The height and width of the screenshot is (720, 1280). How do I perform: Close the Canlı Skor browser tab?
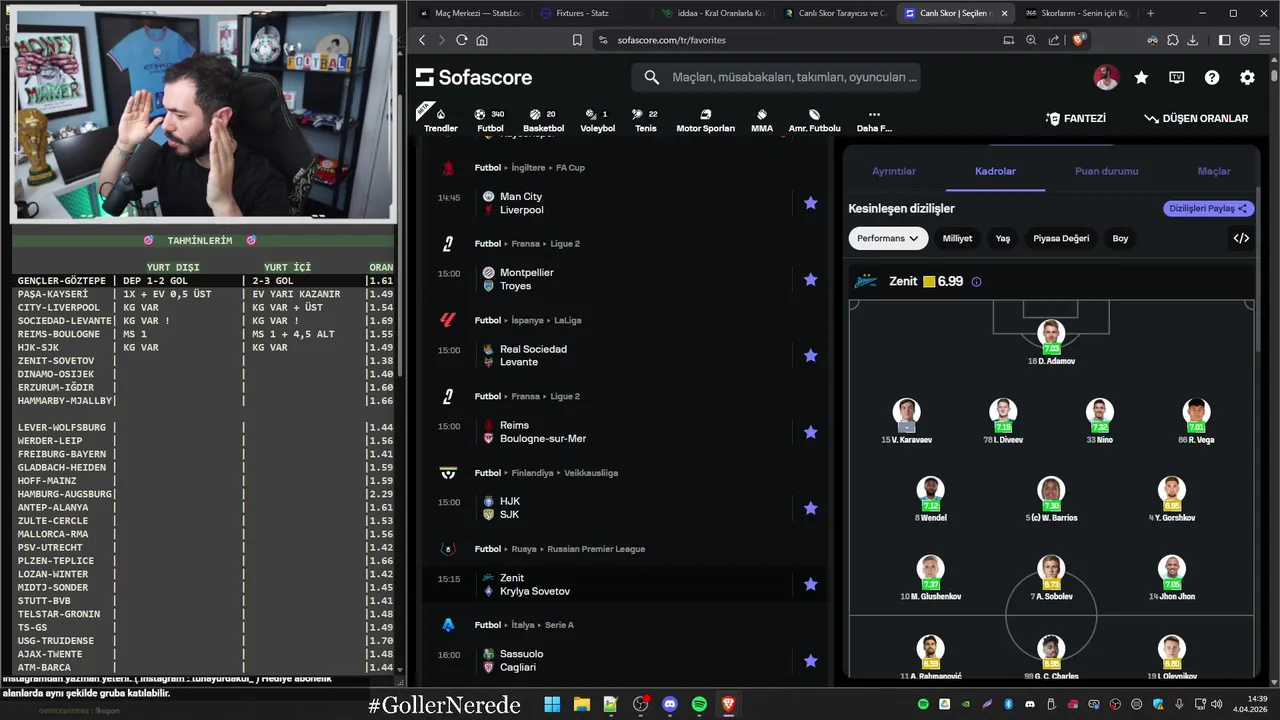[1004, 13]
